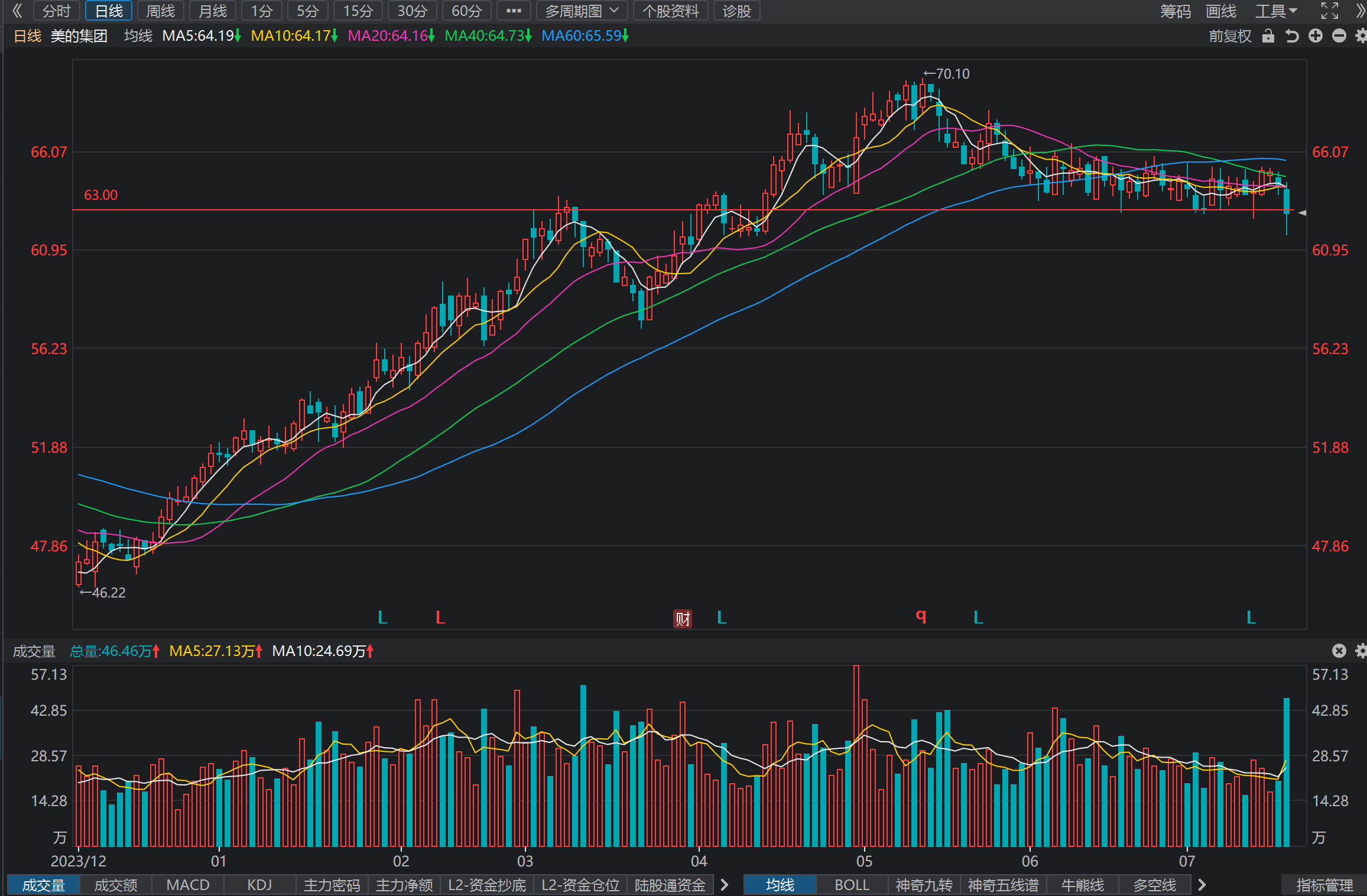
Task: Open 个股资料 stock profile
Action: point(671,11)
